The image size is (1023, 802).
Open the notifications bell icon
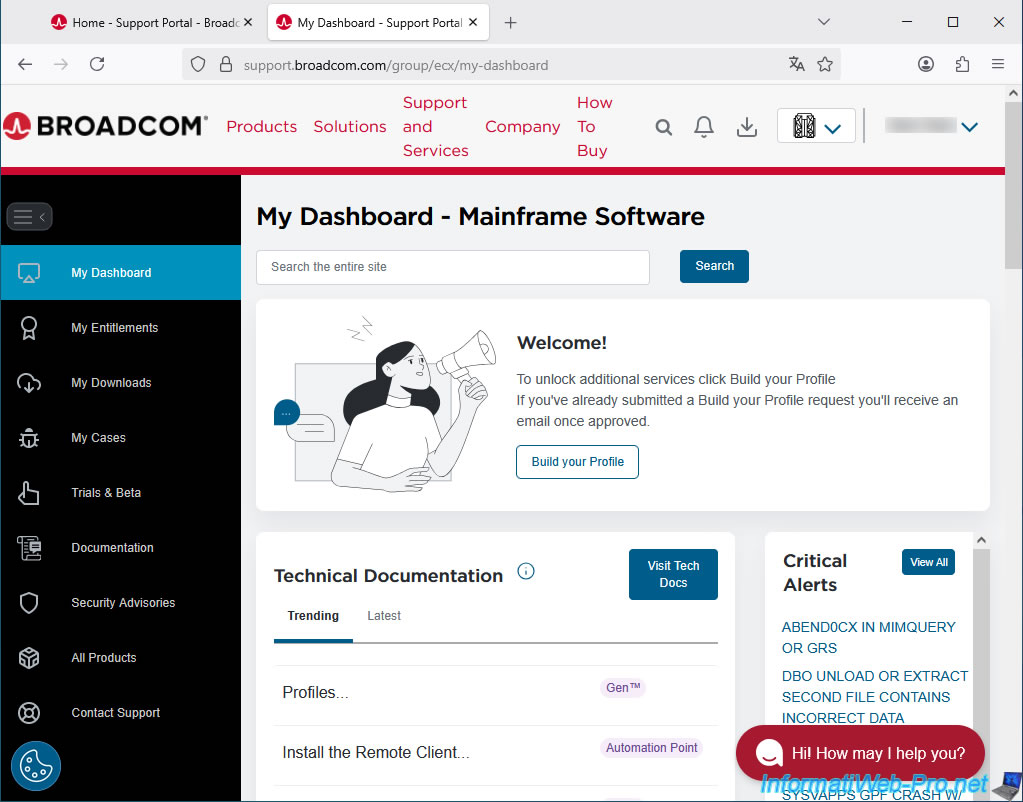point(704,127)
